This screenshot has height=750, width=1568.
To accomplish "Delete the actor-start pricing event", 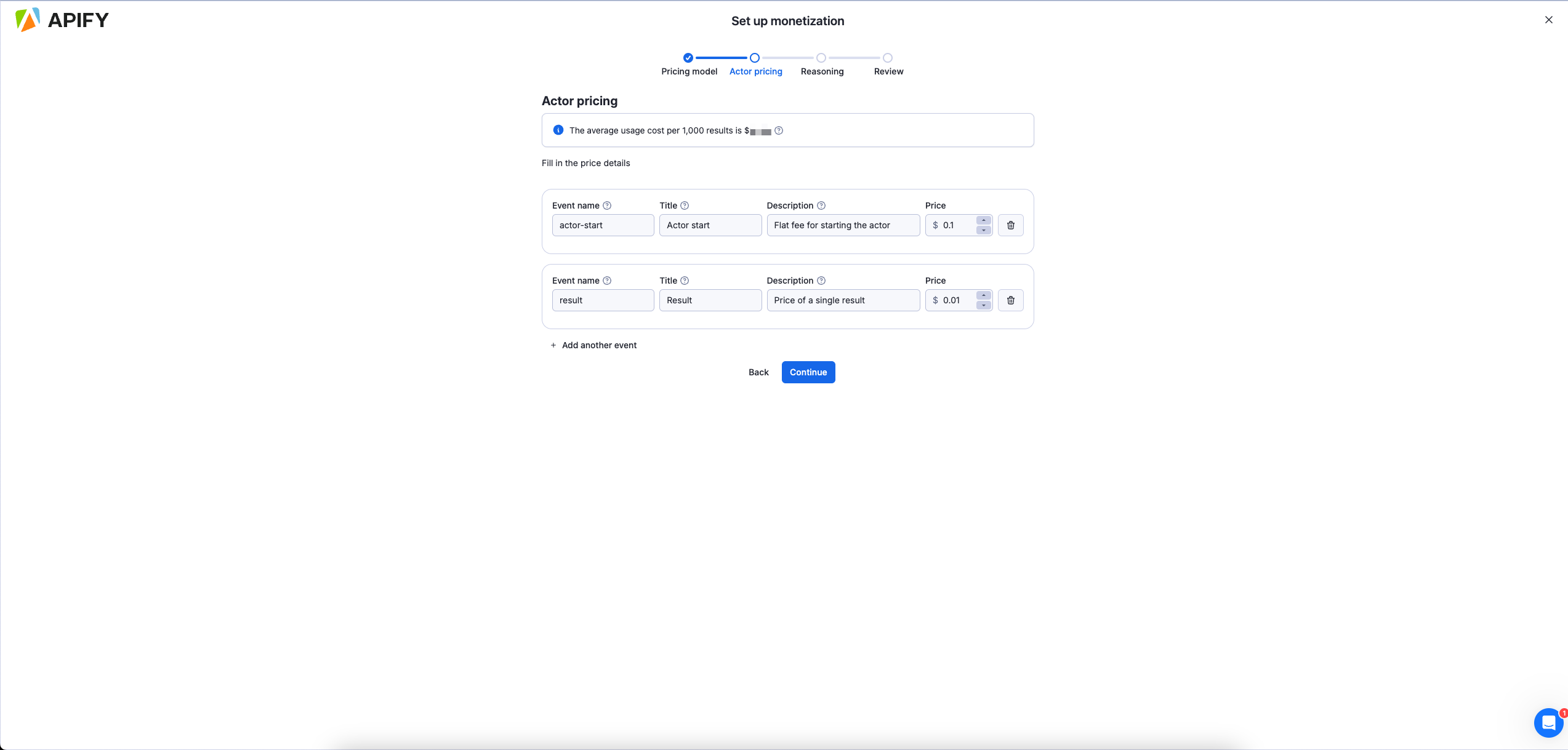I will click(1010, 225).
